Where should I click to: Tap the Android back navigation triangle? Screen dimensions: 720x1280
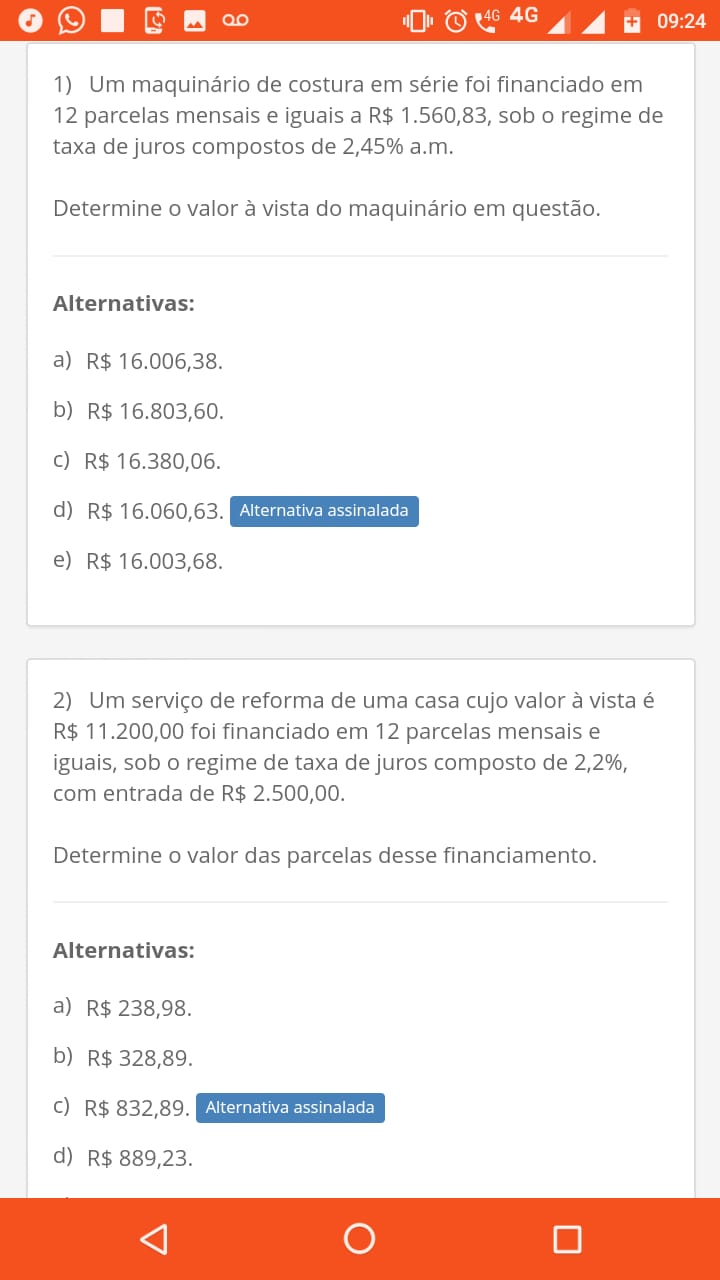(x=153, y=1239)
